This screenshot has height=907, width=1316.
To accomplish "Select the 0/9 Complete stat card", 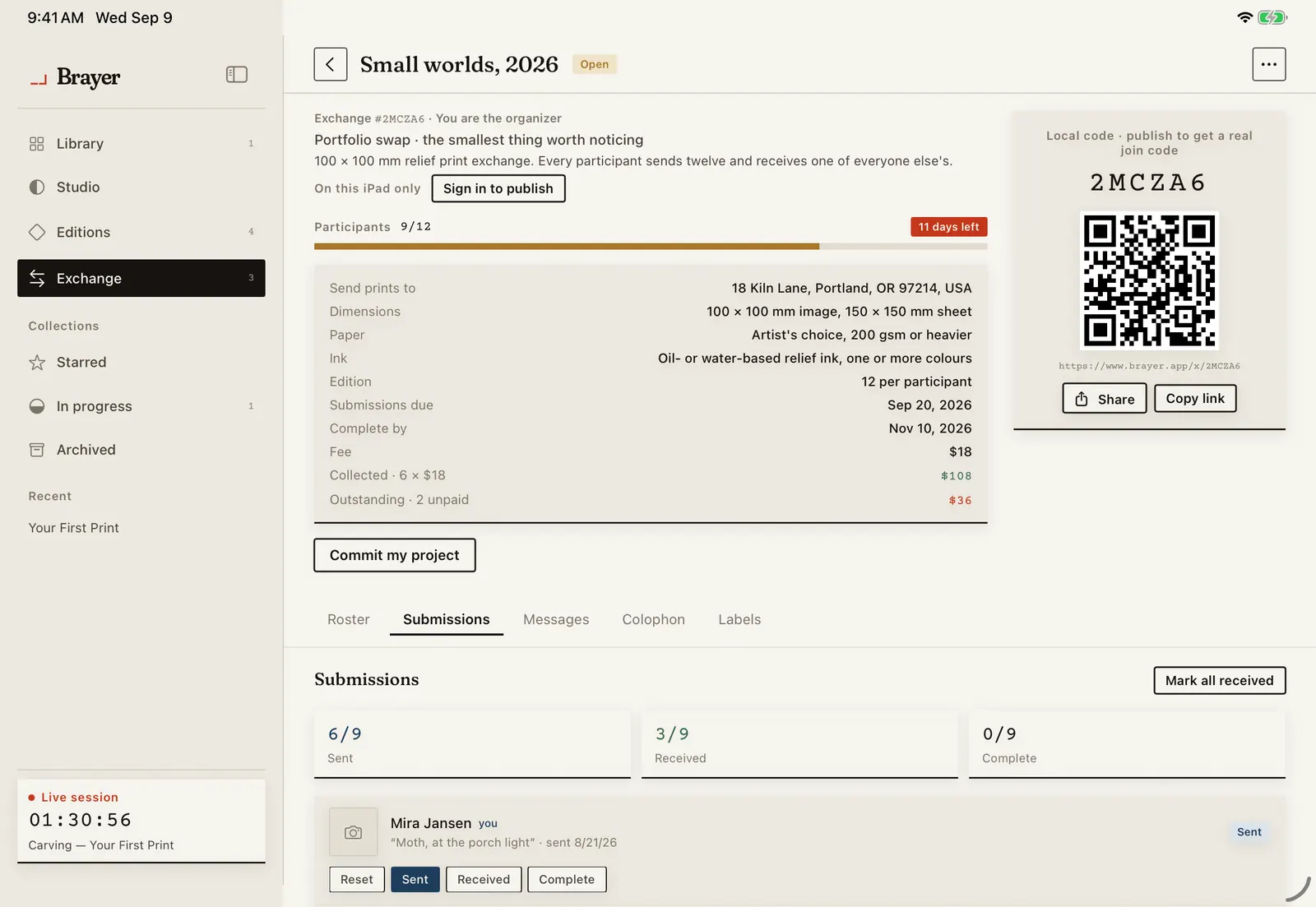I will (1127, 745).
